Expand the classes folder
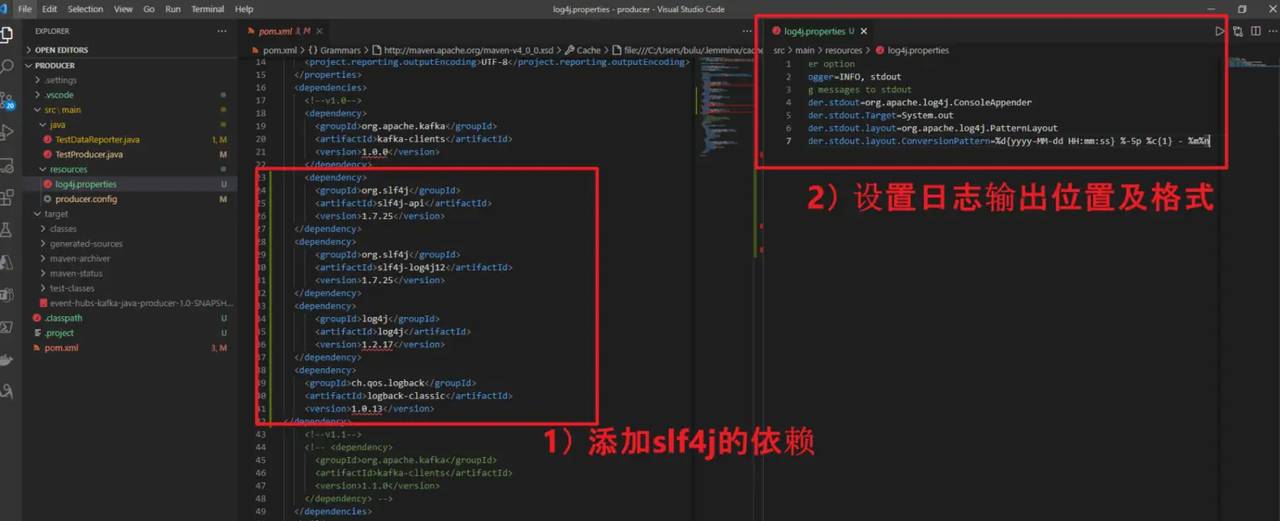1280x521 pixels. pyautogui.click(x=128, y=229)
